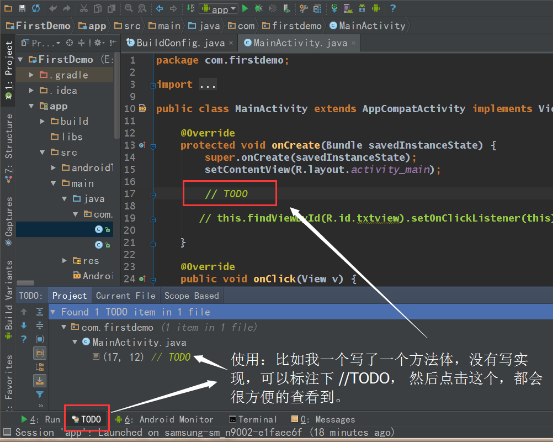This screenshot has height=442, width=553.
Task: Open Project panel gear settings
Action: [x=99, y=43]
